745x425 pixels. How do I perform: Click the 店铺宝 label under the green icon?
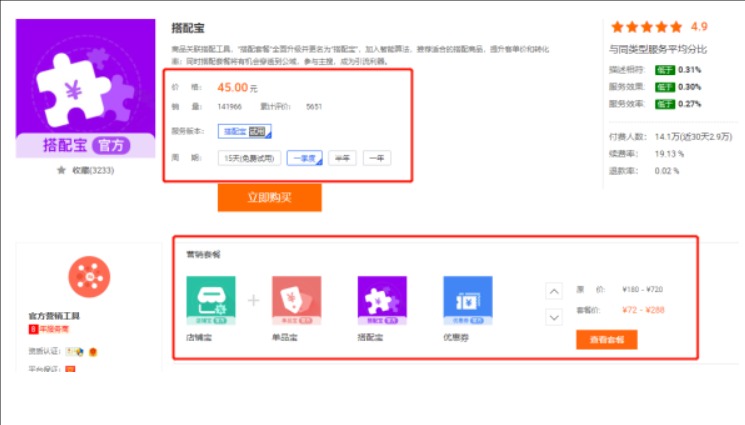tap(199, 337)
